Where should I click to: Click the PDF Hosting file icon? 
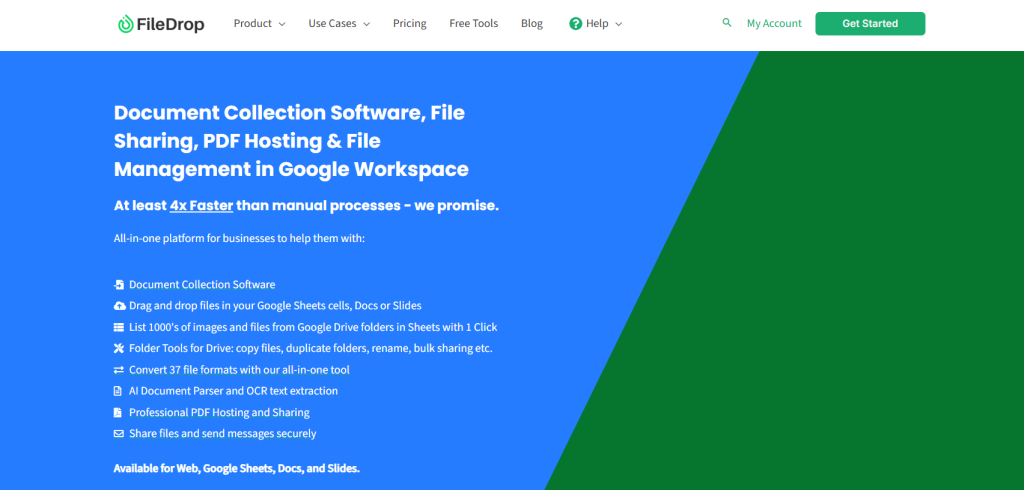tap(118, 412)
